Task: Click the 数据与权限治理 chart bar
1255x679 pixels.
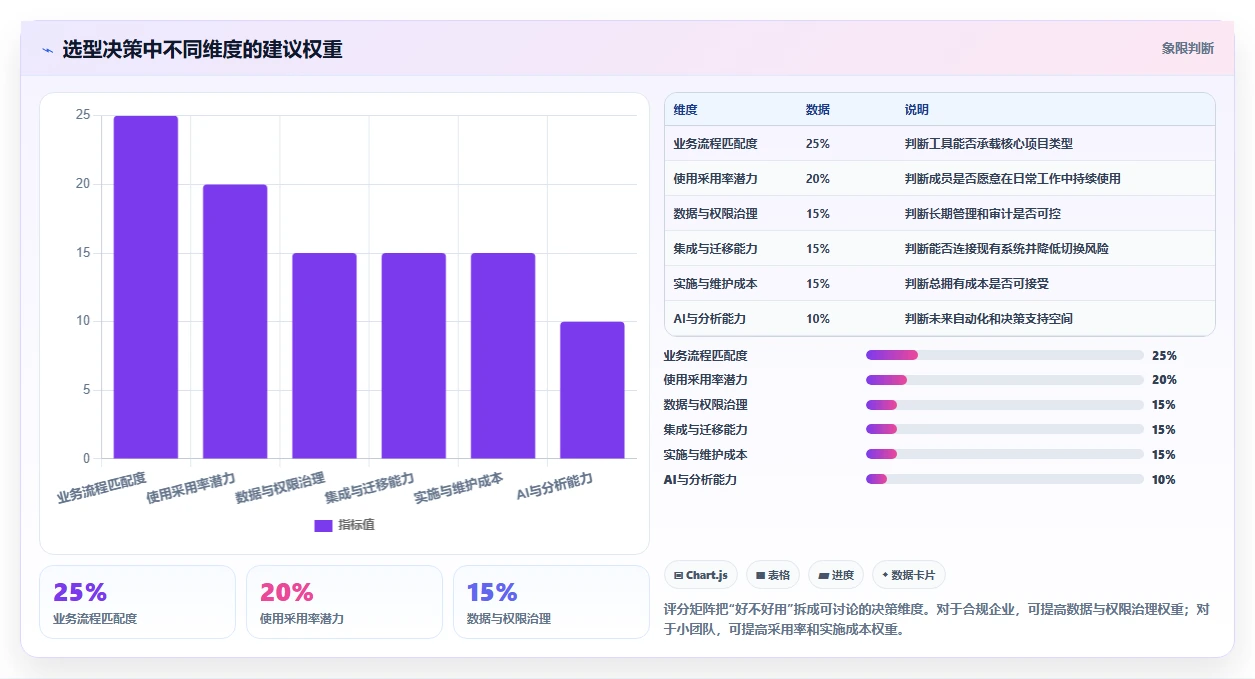Action: (x=324, y=356)
